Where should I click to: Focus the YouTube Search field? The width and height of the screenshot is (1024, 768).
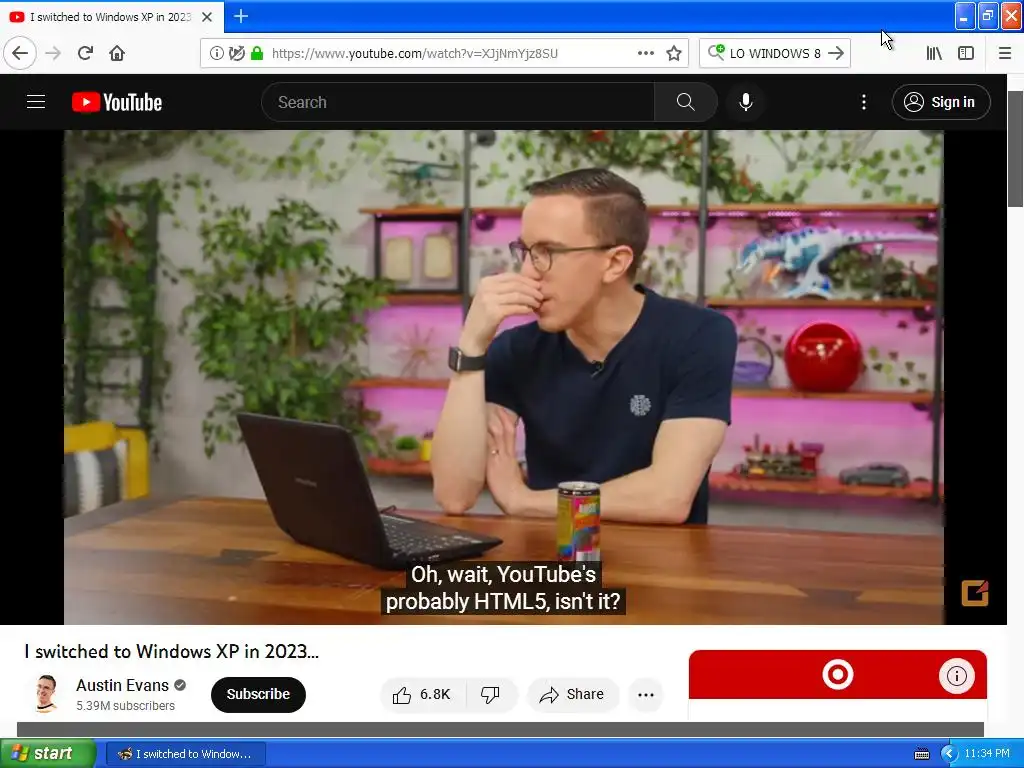457,102
